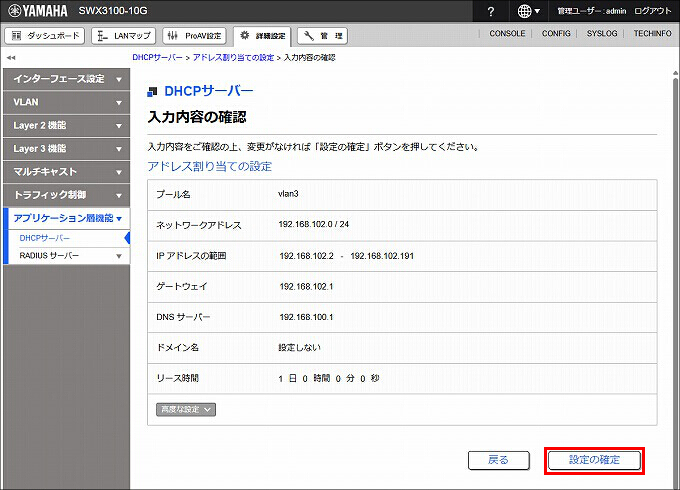Image resolution: width=680 pixels, height=490 pixels.
Task: Click アドレス割り当ての設定 section heading
Action: click(x=209, y=167)
